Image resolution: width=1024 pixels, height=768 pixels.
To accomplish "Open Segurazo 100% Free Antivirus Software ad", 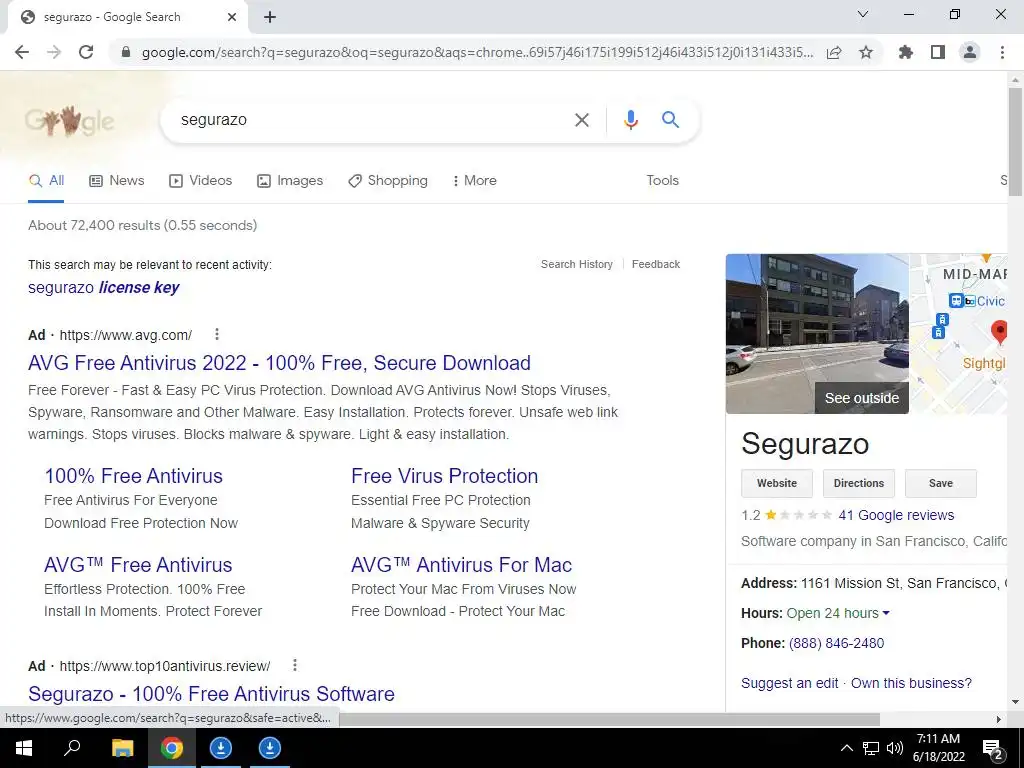I will (x=211, y=694).
